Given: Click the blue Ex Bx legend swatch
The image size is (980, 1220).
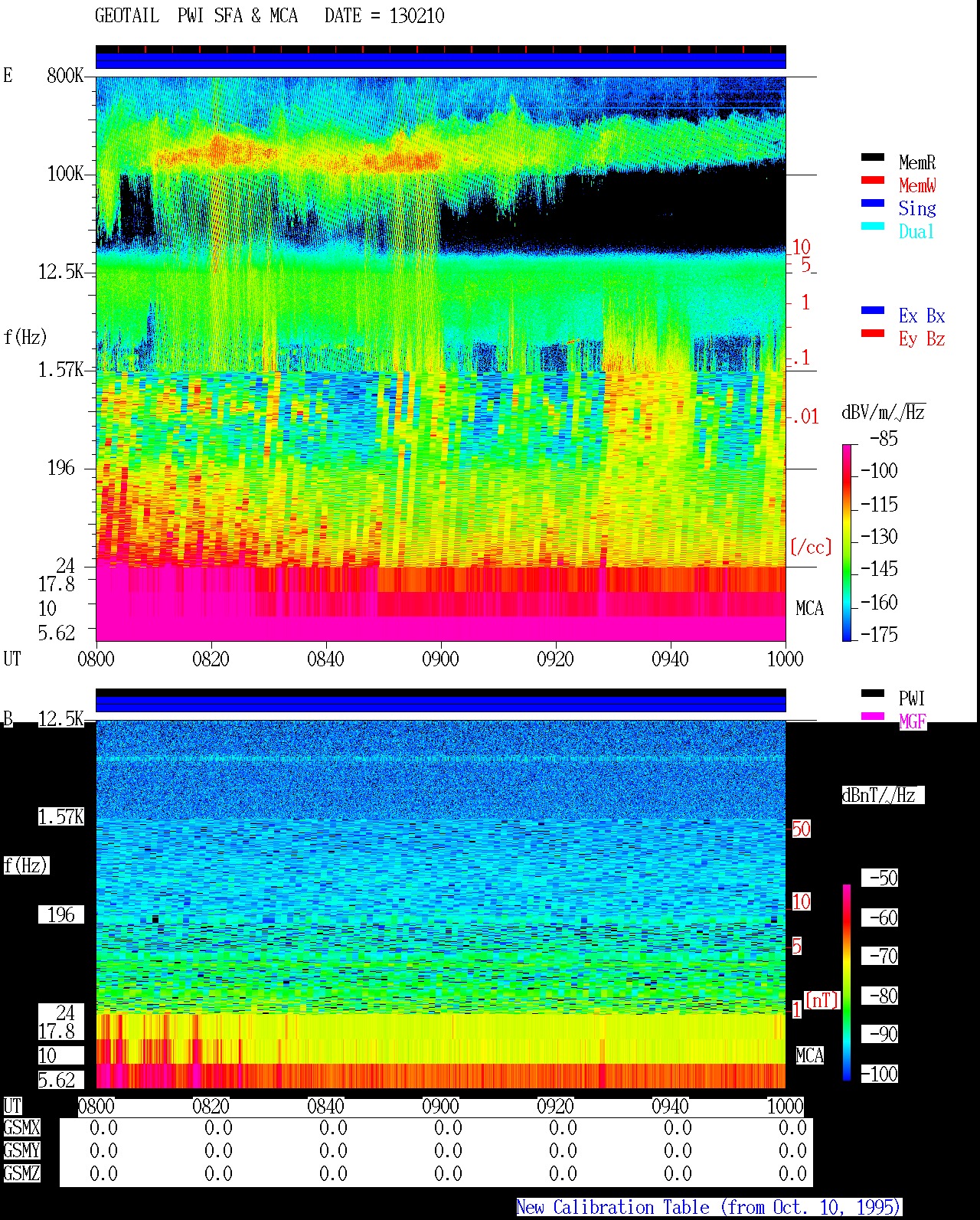Looking at the screenshot, I should tap(873, 311).
